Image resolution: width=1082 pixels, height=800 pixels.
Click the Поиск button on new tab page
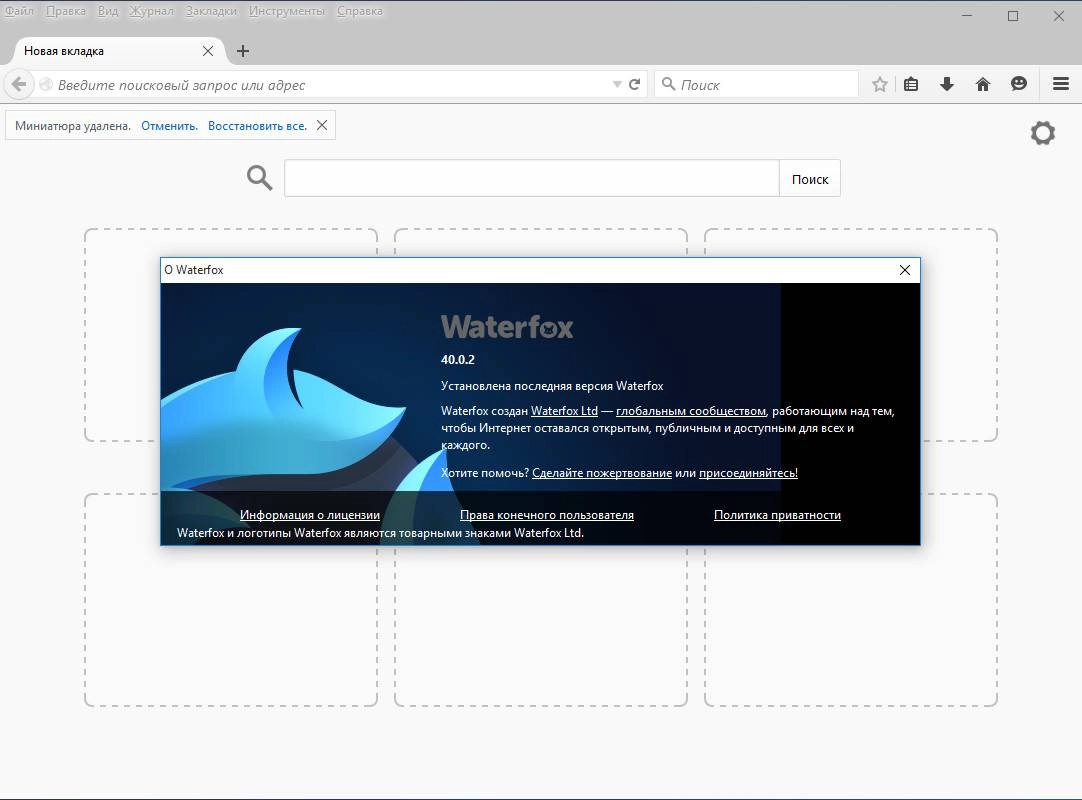tap(809, 179)
